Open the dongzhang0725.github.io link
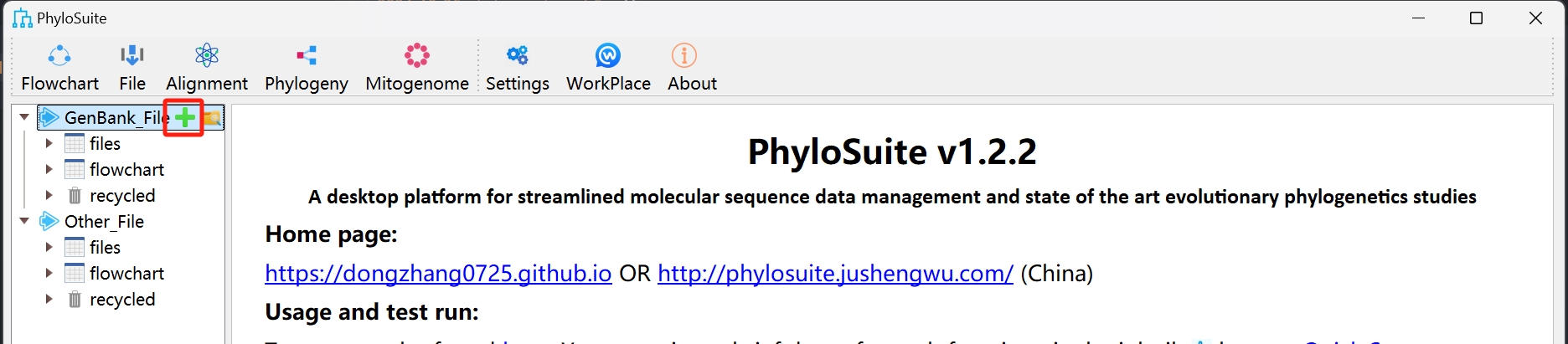The width and height of the screenshot is (1568, 344). (x=438, y=273)
